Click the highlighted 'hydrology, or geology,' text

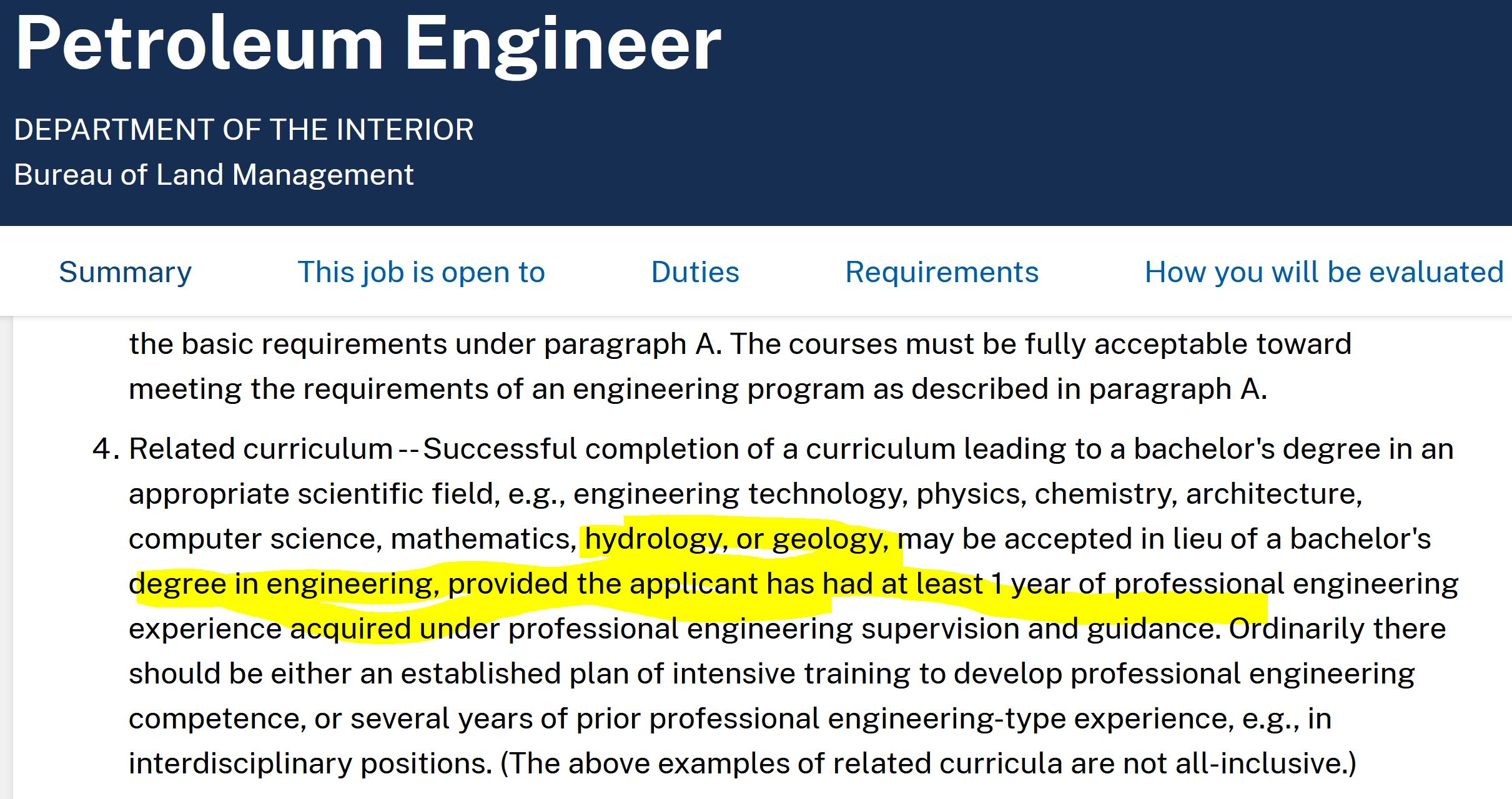pos(737,539)
